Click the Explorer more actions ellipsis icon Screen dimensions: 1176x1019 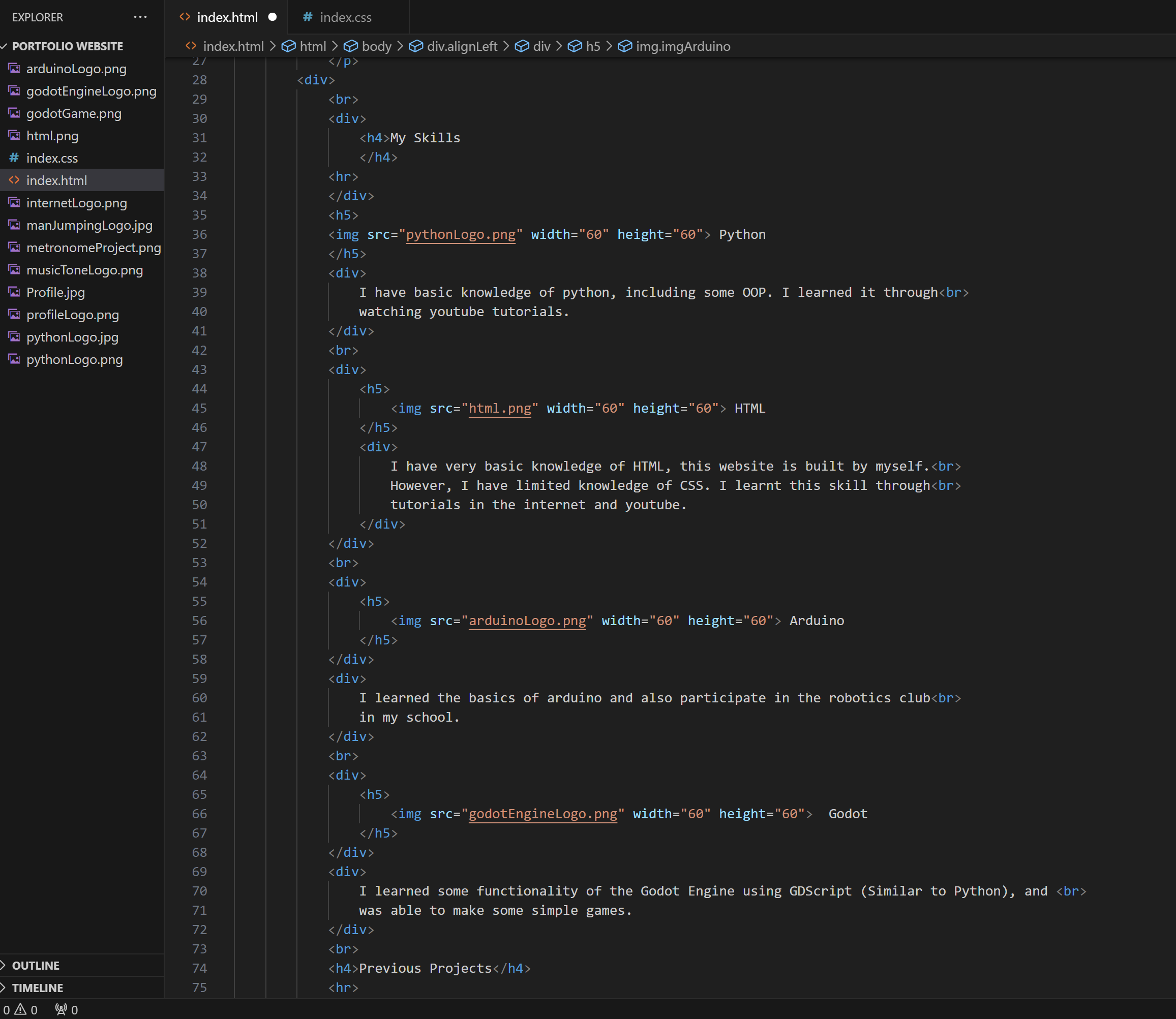click(x=140, y=17)
